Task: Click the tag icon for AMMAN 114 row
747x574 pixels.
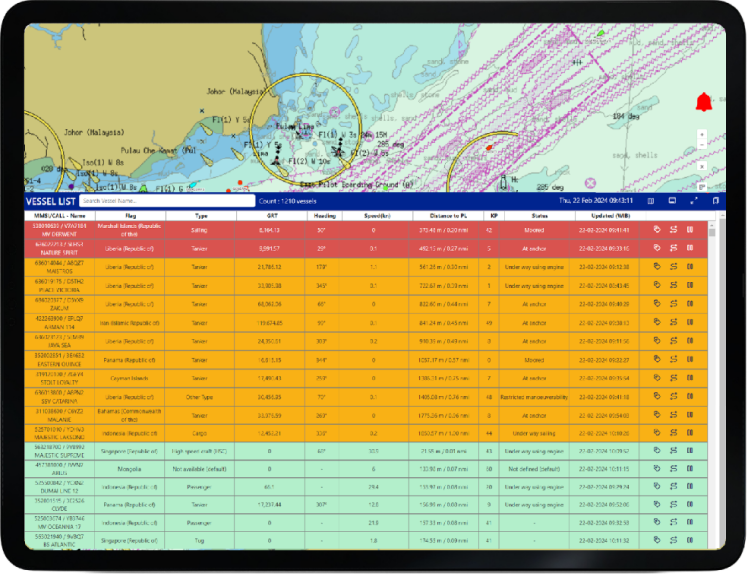Action: coord(657,322)
